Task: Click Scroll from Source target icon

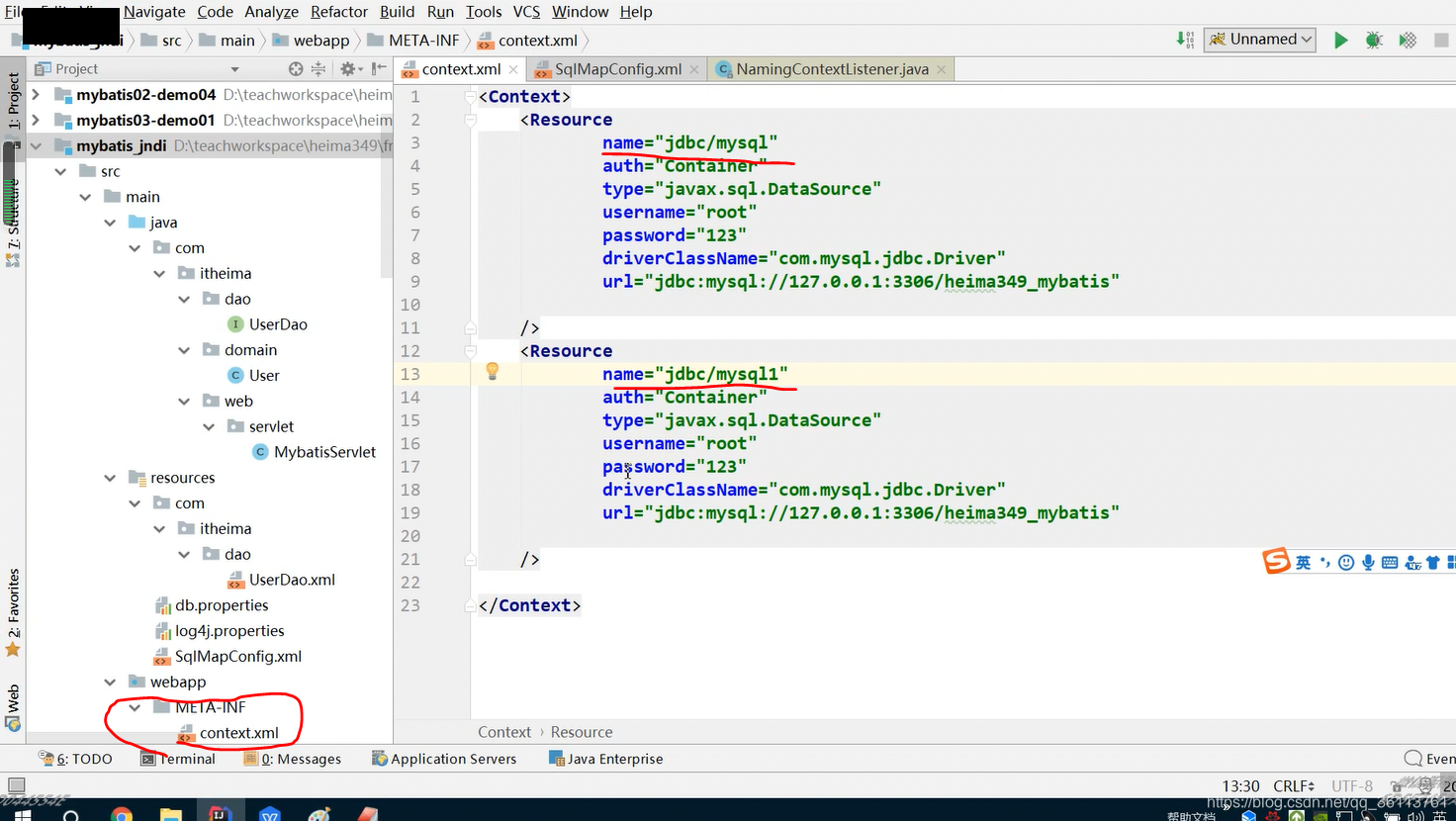Action: click(295, 69)
